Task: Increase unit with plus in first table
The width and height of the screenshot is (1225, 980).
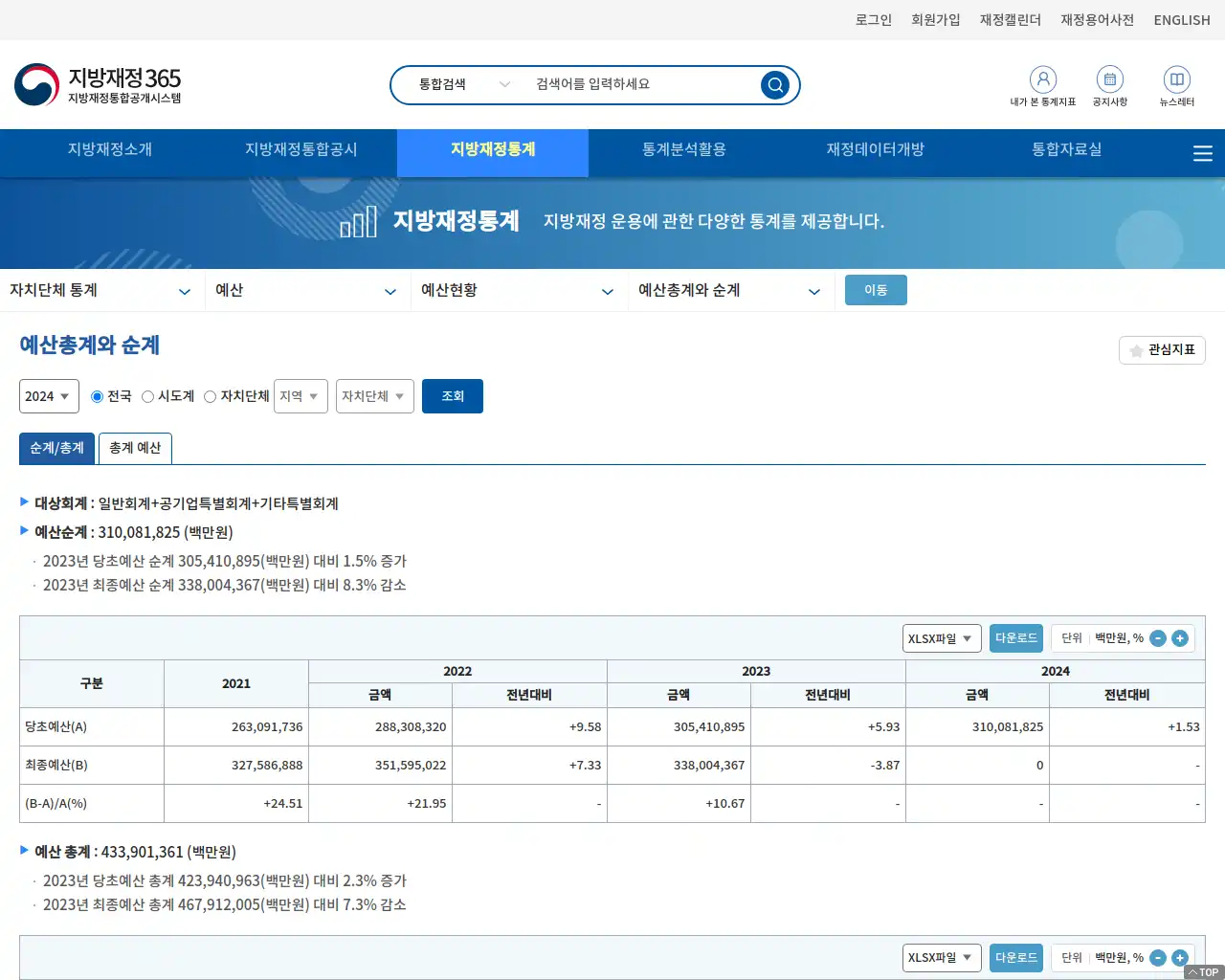Action: click(1180, 638)
